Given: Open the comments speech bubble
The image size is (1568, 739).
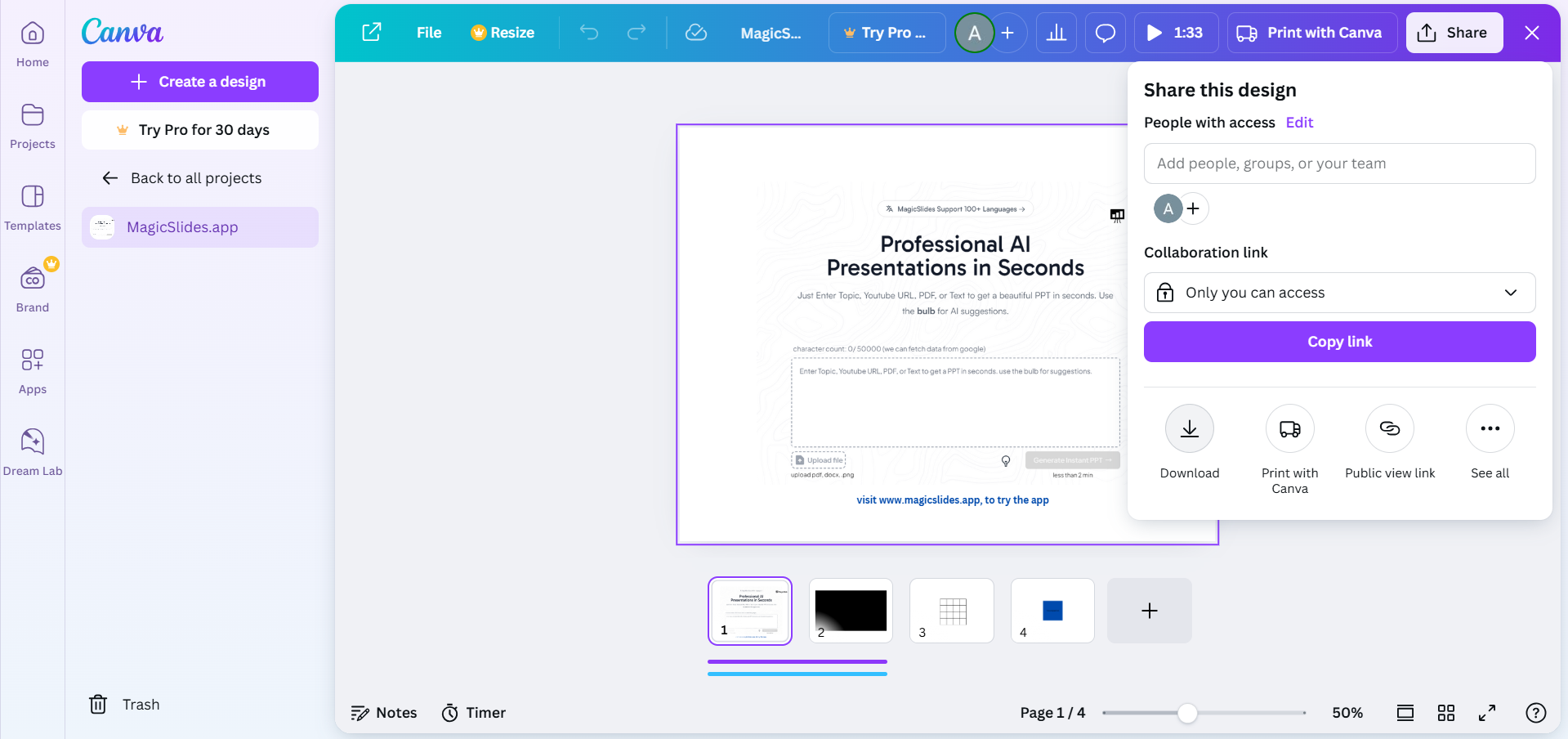Looking at the screenshot, I should point(1106,33).
